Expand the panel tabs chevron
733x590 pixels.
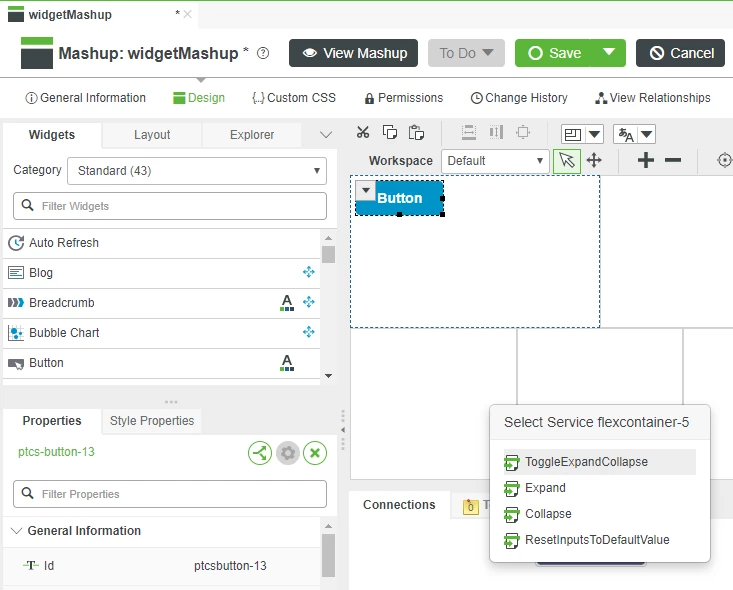[326, 135]
